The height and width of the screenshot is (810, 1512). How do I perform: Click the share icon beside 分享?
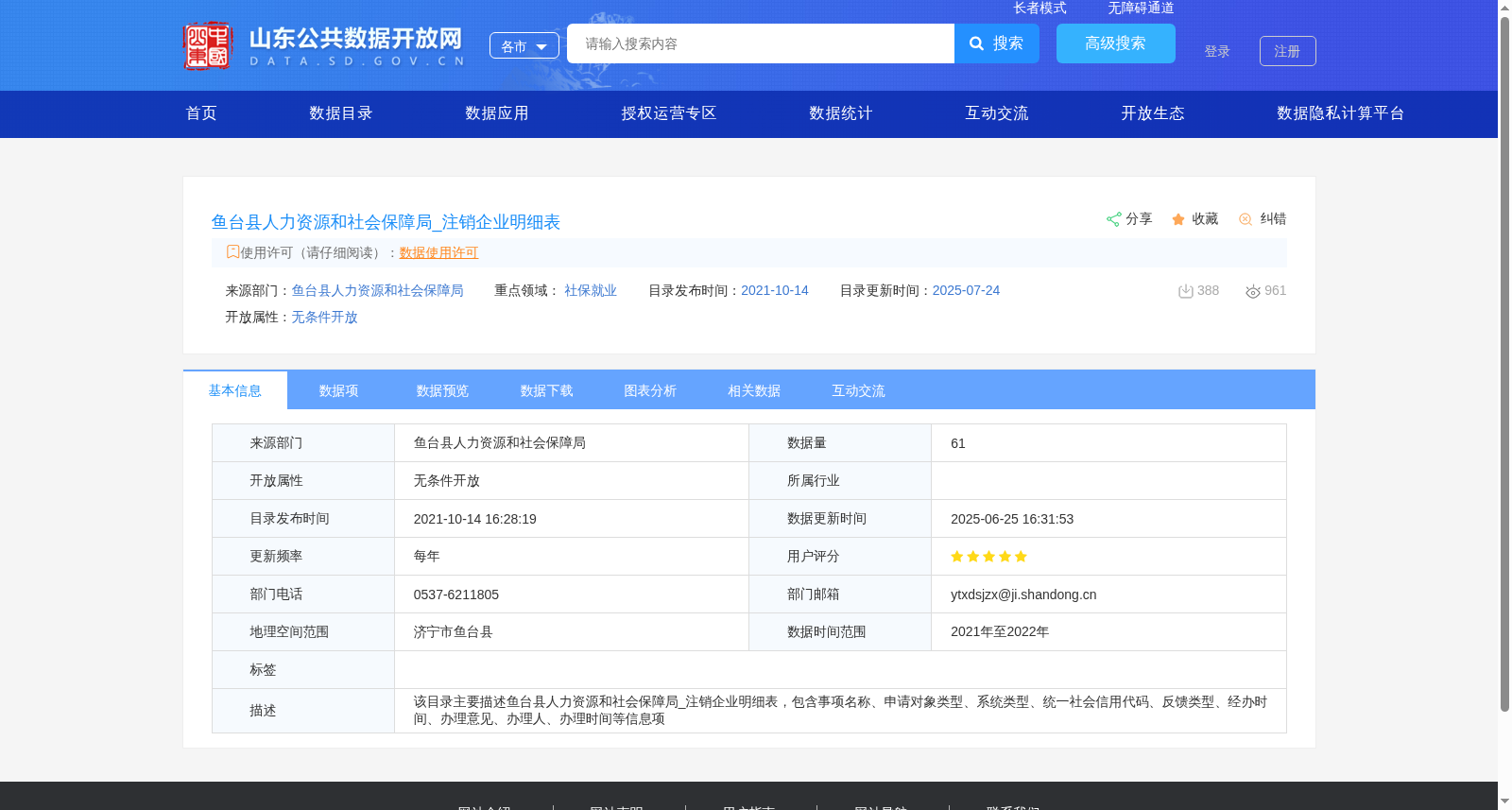click(x=1113, y=219)
